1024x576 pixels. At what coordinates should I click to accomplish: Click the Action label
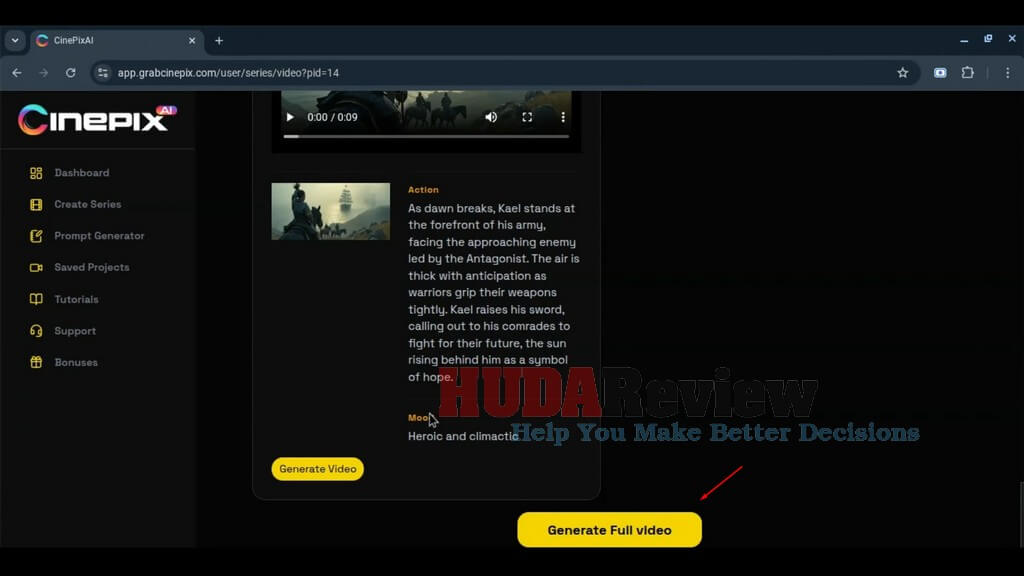pos(423,190)
